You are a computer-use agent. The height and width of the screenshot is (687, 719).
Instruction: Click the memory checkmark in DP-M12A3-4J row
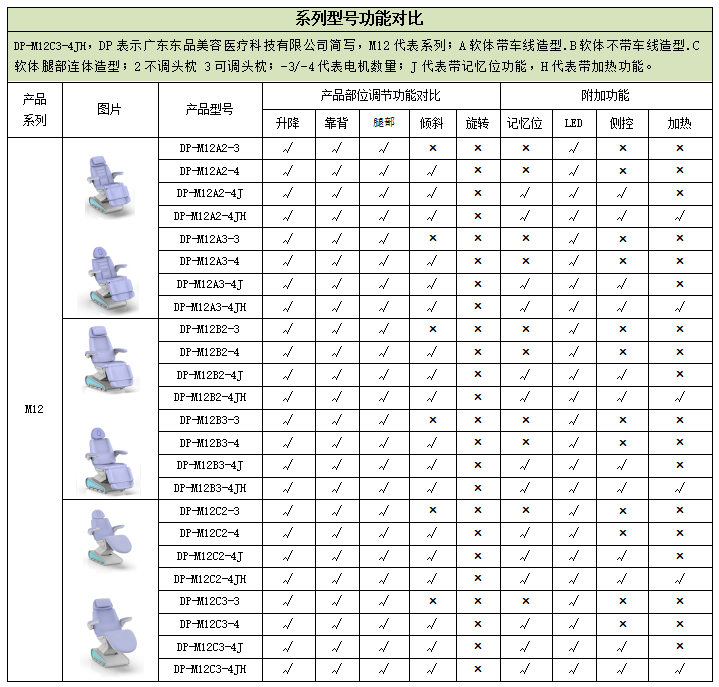pos(525,284)
